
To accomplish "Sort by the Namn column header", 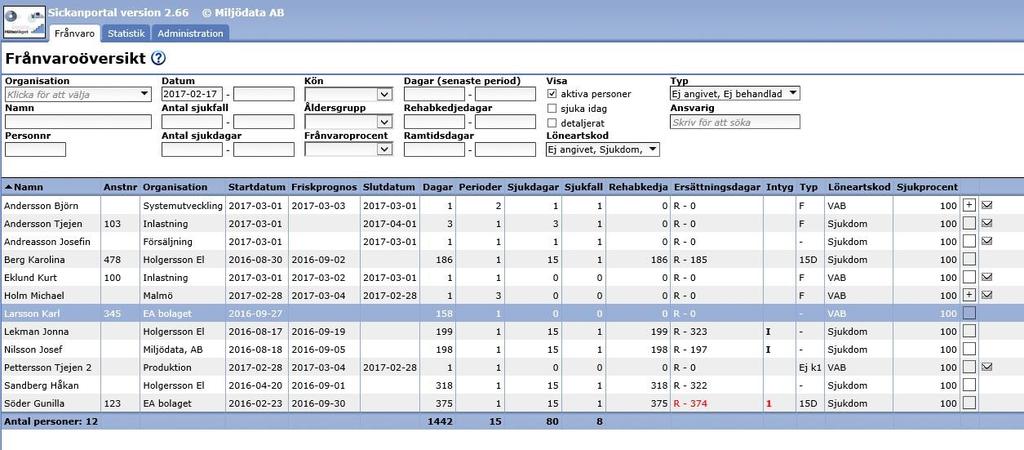I will 28,187.
